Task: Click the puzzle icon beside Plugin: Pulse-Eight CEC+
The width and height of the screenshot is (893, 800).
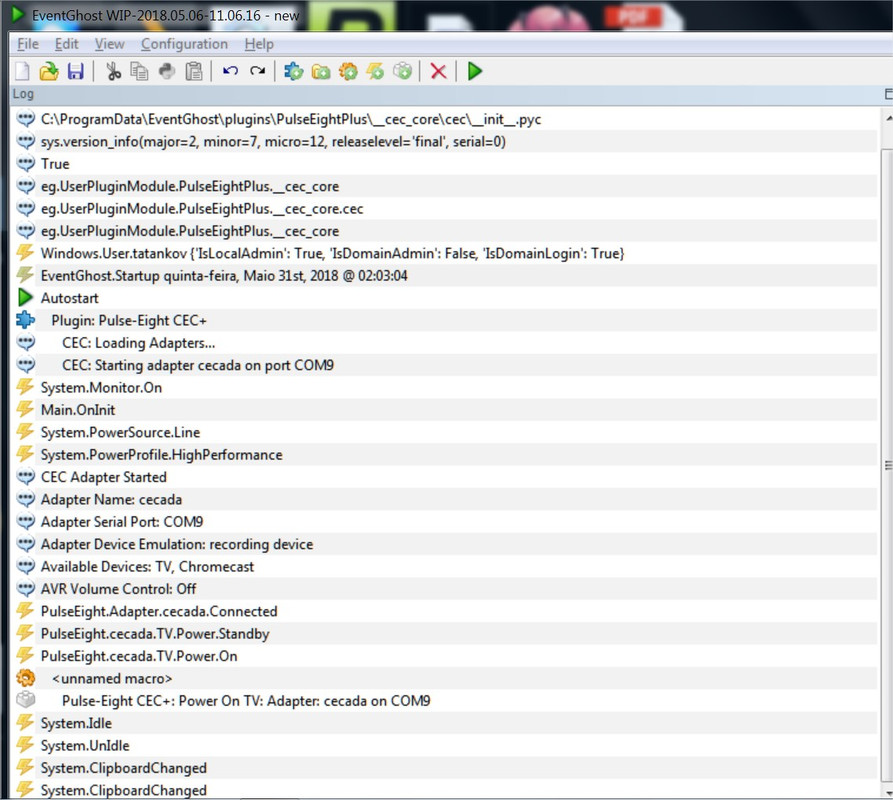Action: point(26,320)
